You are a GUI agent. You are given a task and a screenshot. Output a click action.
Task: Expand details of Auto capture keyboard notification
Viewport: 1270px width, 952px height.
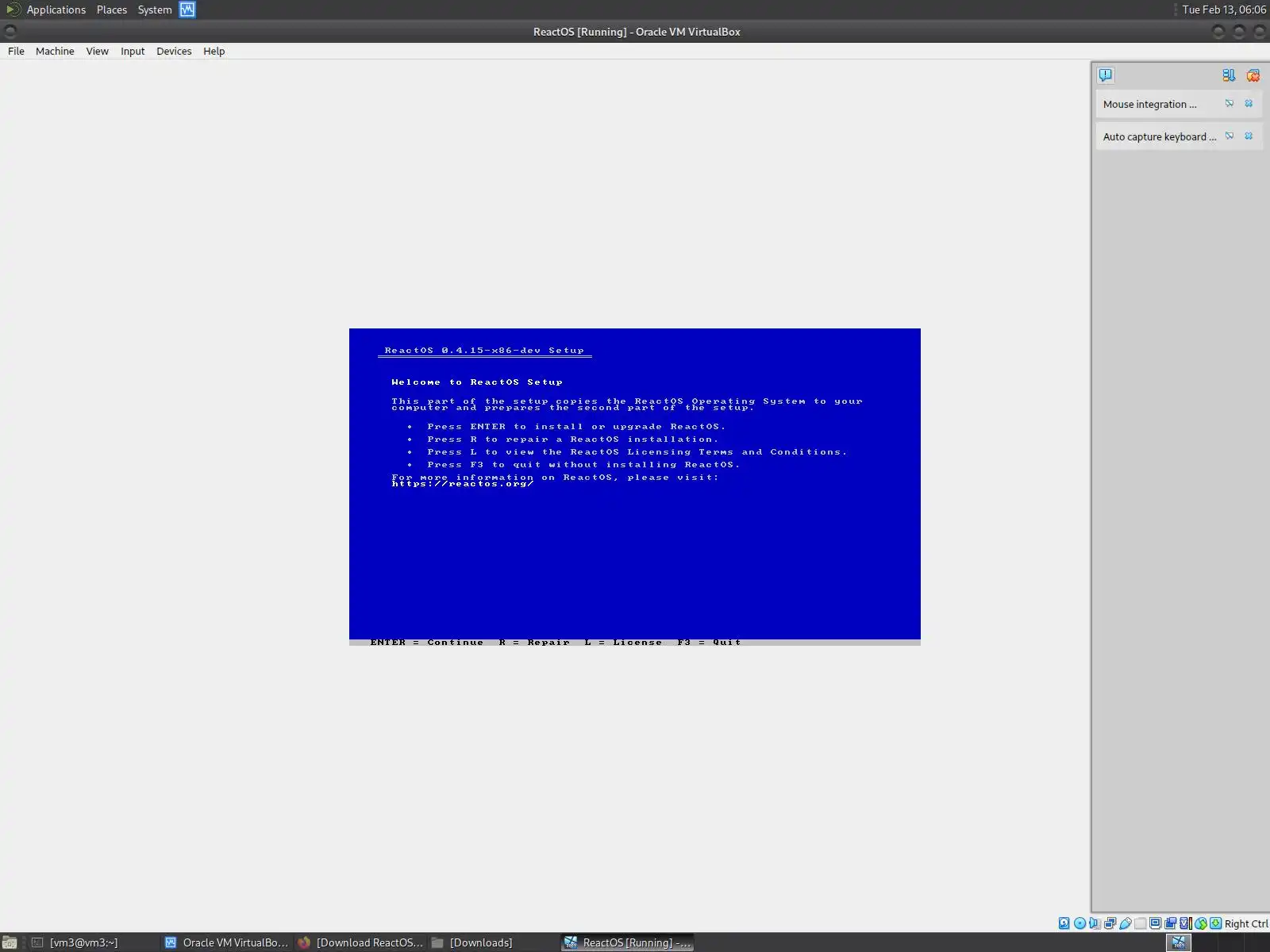tap(1230, 136)
